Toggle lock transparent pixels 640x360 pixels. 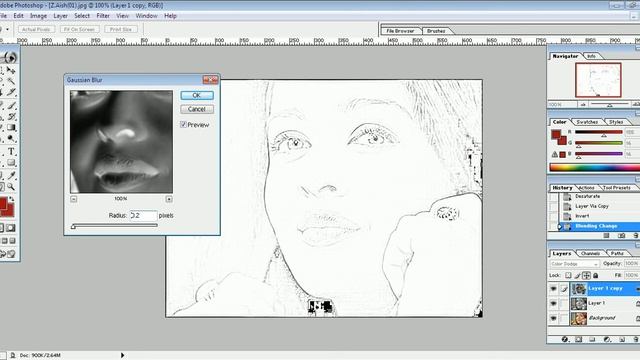click(568, 276)
